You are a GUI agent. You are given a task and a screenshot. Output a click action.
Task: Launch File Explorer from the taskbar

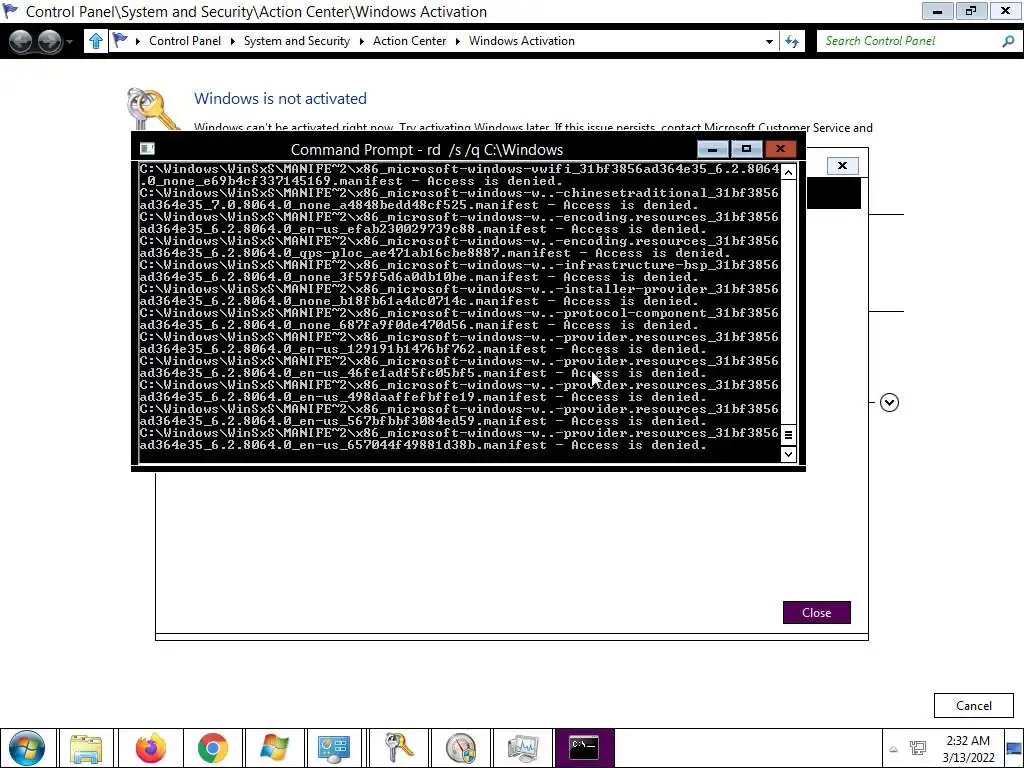pyautogui.click(x=86, y=748)
